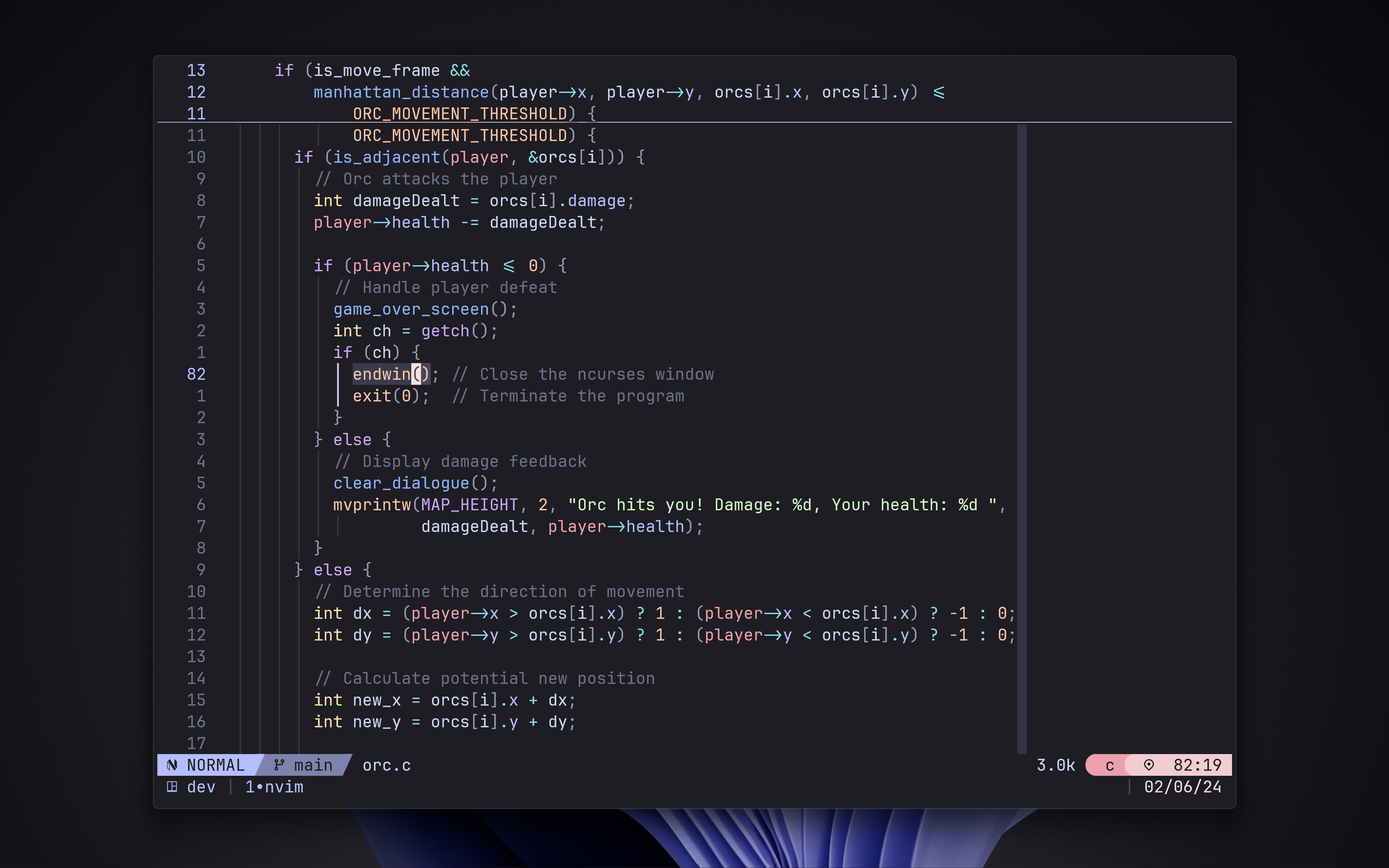This screenshot has height=868, width=1389.
Task: Click the mvprintw function name
Action: click(x=372, y=505)
